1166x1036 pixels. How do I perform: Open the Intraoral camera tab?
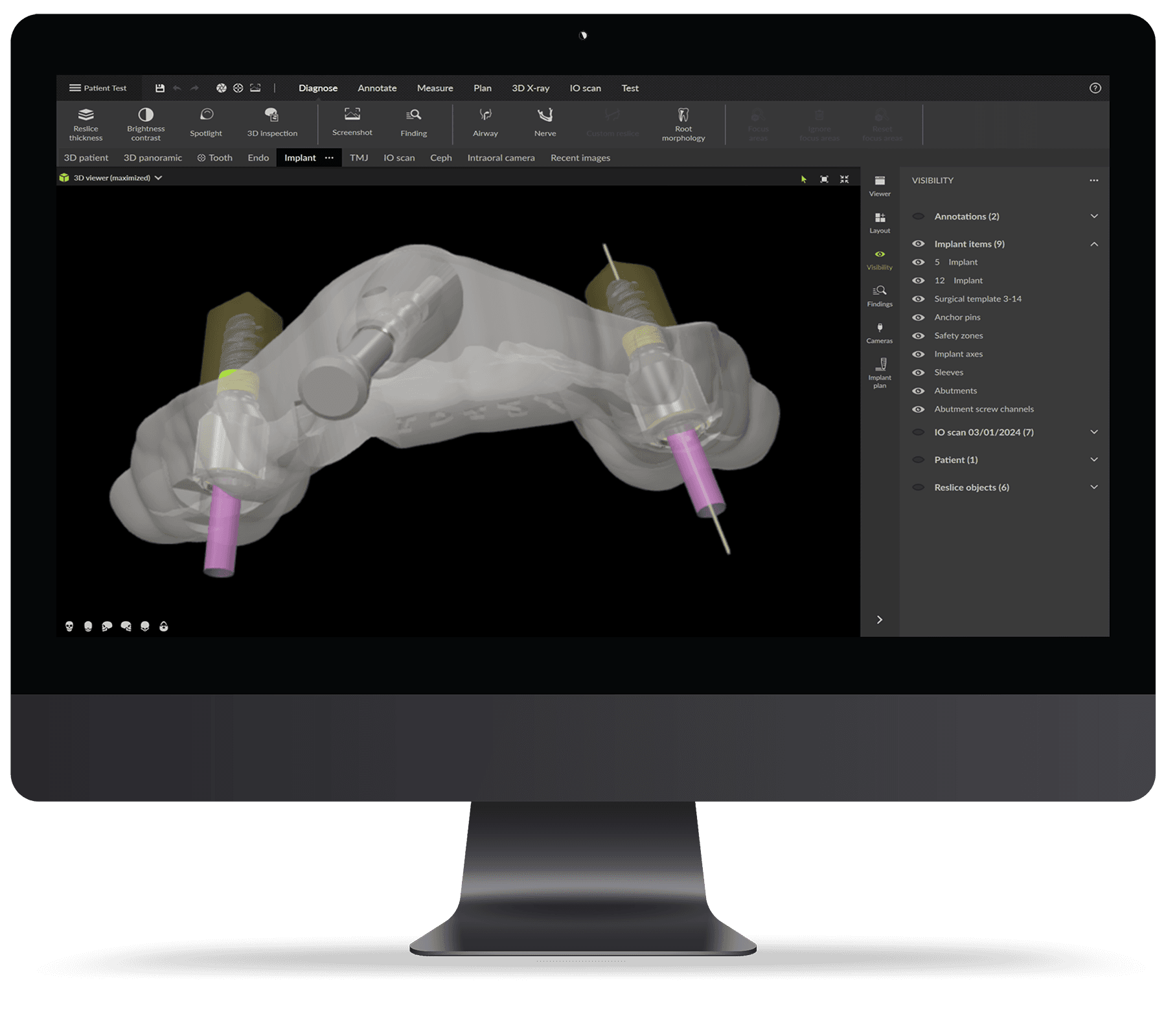pos(501,158)
